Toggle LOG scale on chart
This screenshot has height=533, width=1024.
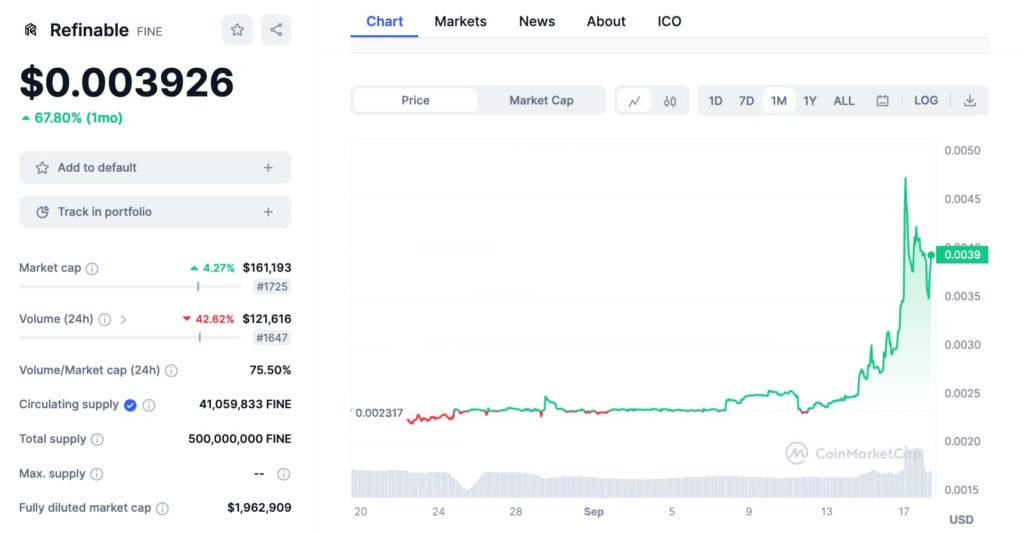[926, 101]
